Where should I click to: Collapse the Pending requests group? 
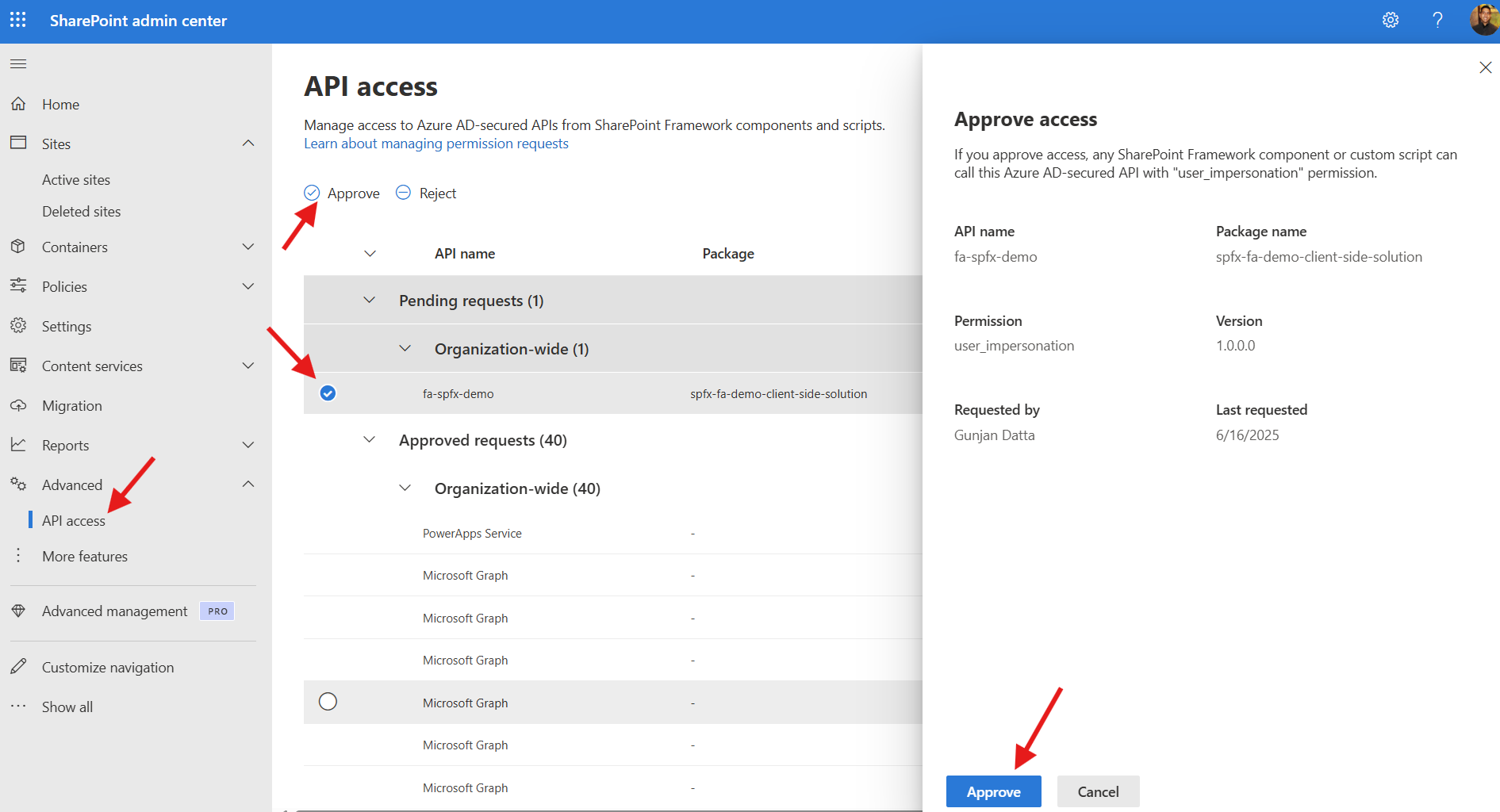click(369, 300)
